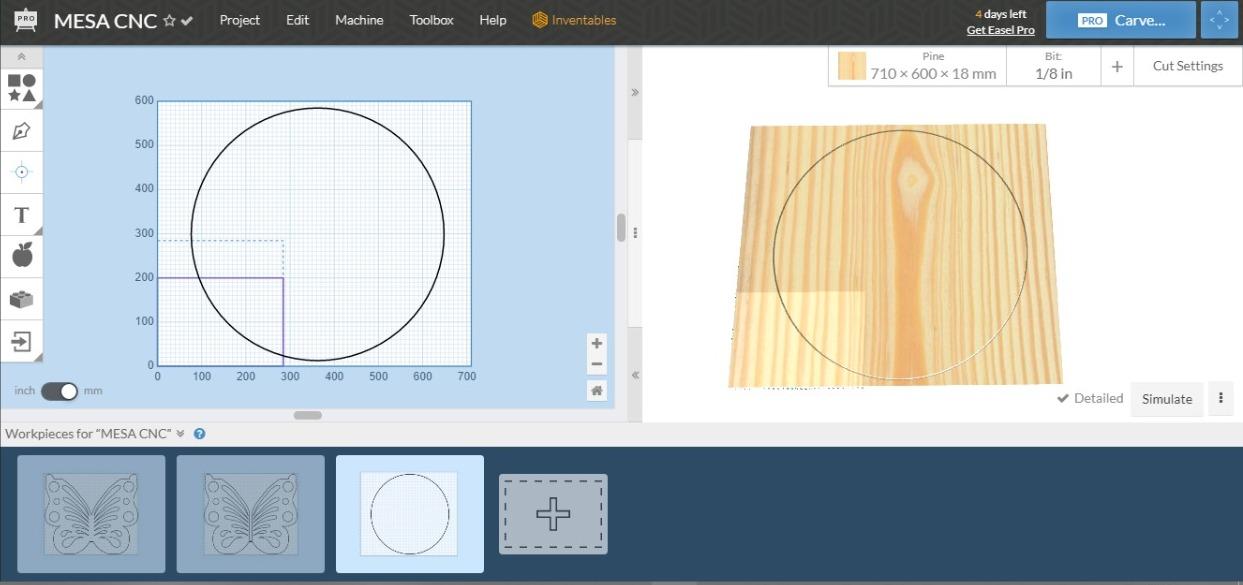Click the canvas horizontal scrollbar handle
Viewport: 1243px width, 585px height.
(308, 414)
